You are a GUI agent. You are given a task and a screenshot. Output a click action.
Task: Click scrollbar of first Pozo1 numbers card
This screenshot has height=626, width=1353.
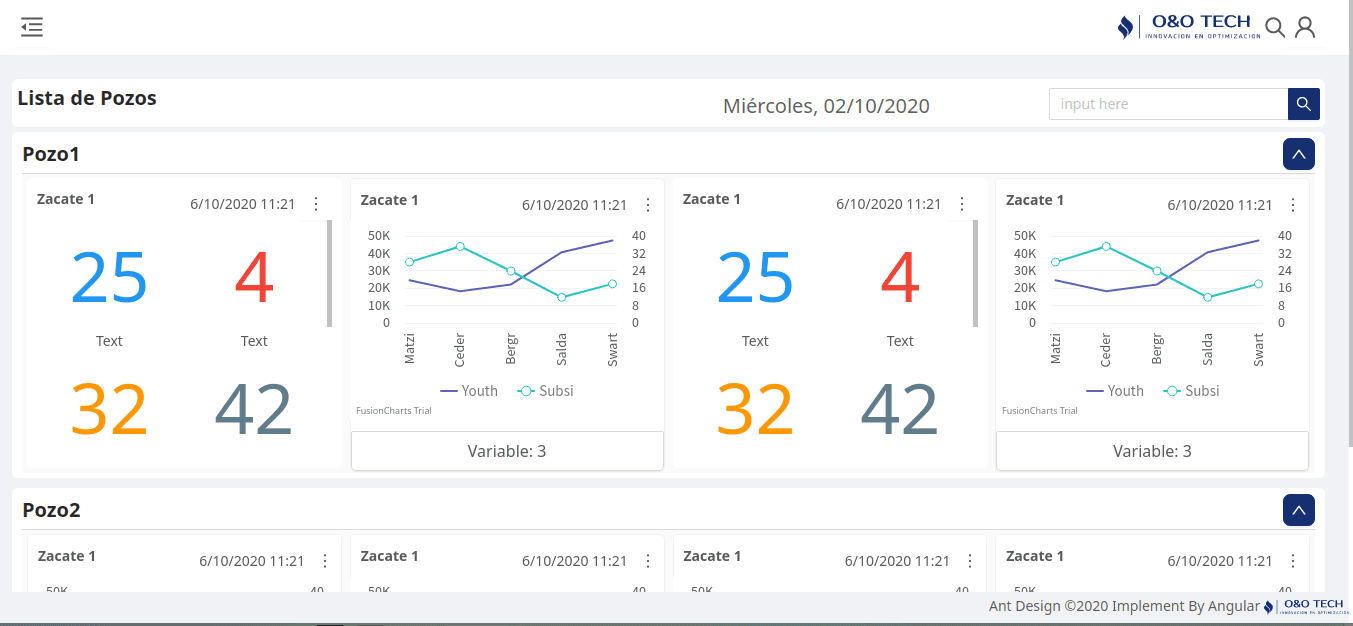click(330, 273)
